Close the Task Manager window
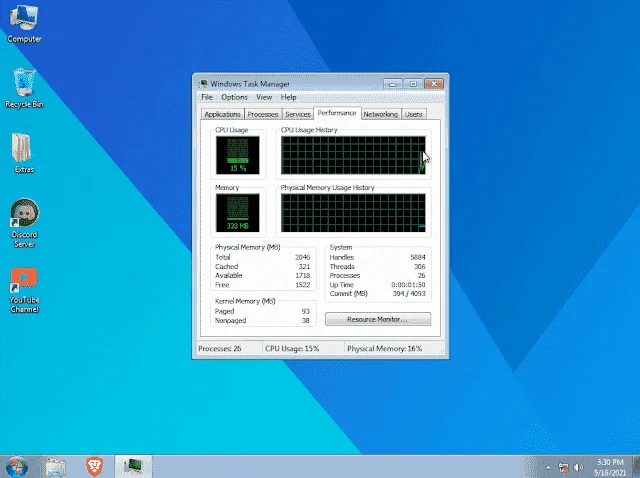This screenshot has height=478, width=640. (434, 84)
